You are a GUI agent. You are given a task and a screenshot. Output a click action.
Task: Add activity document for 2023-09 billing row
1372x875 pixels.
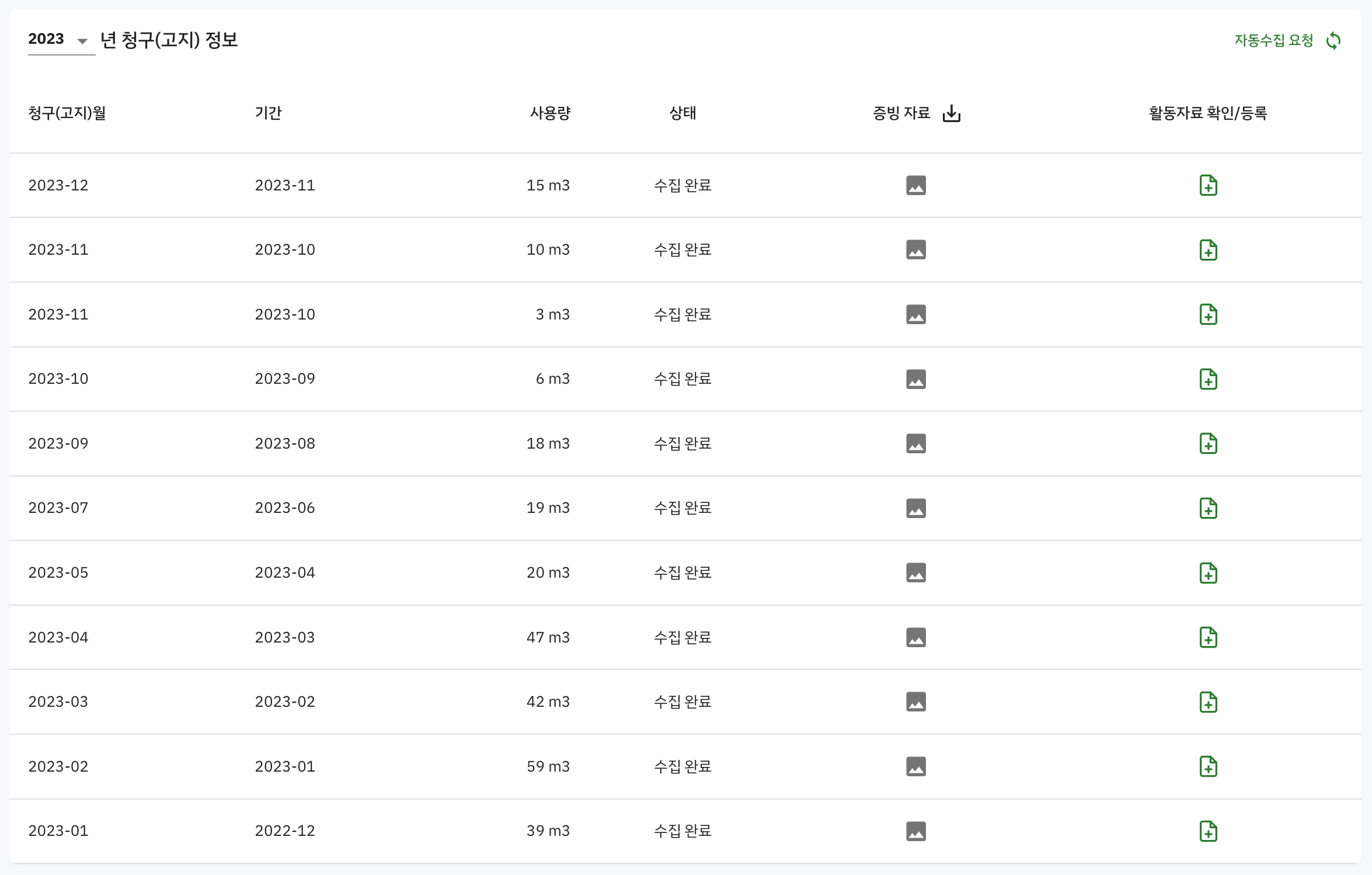click(1208, 444)
